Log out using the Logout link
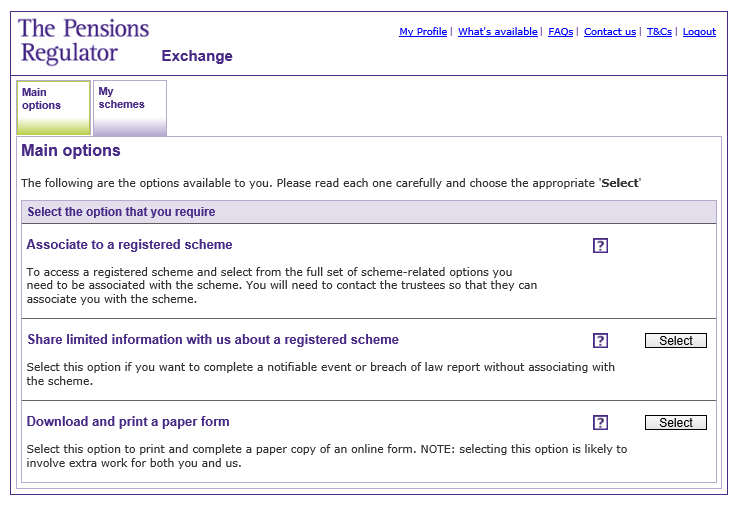The height and width of the screenshot is (516, 748). tap(699, 32)
